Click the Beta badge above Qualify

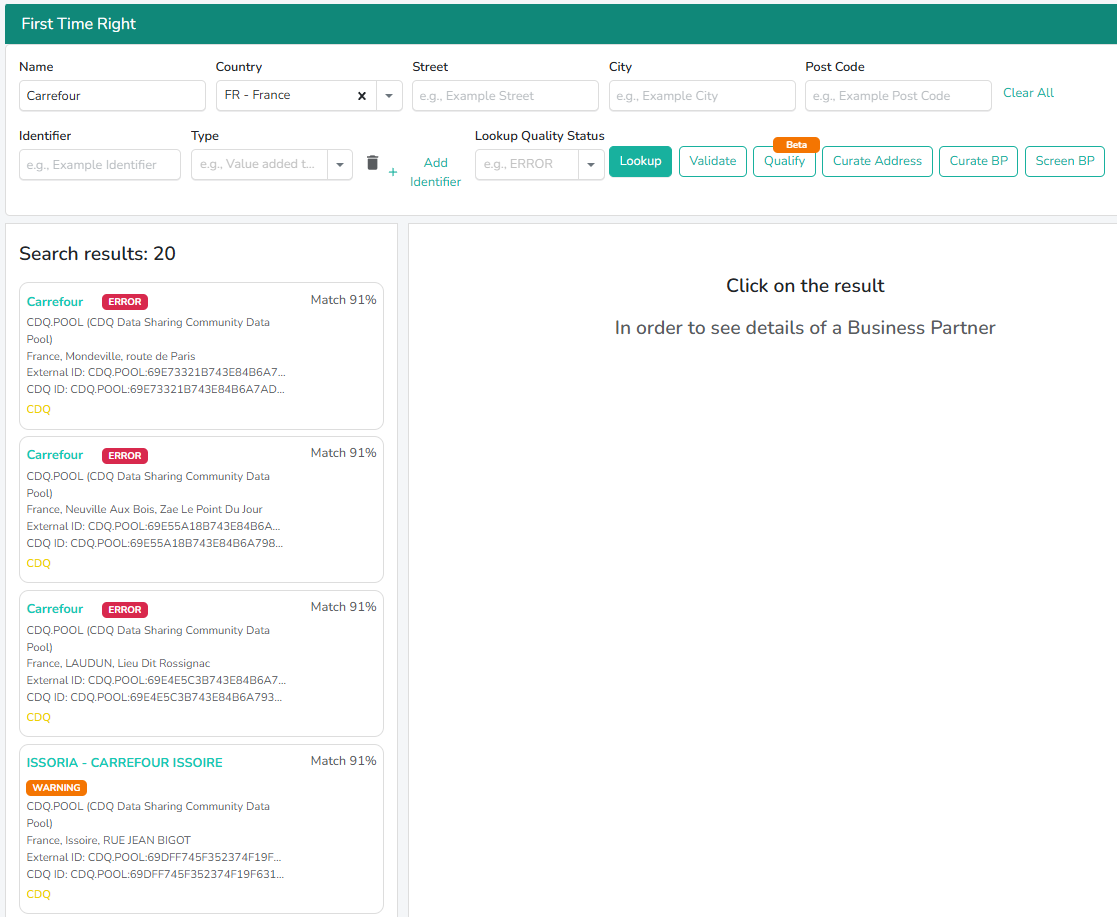pos(796,145)
